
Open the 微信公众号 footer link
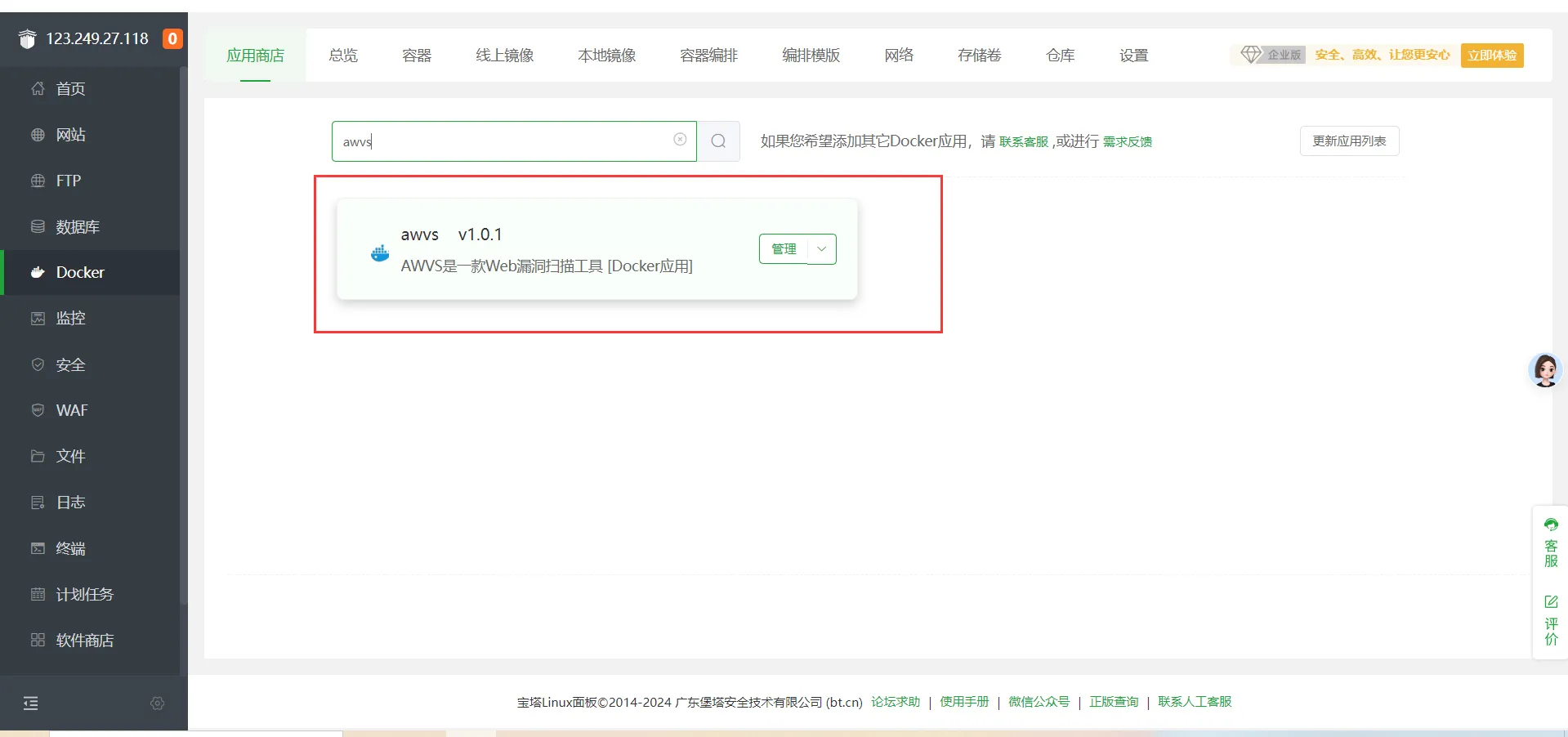click(1039, 702)
